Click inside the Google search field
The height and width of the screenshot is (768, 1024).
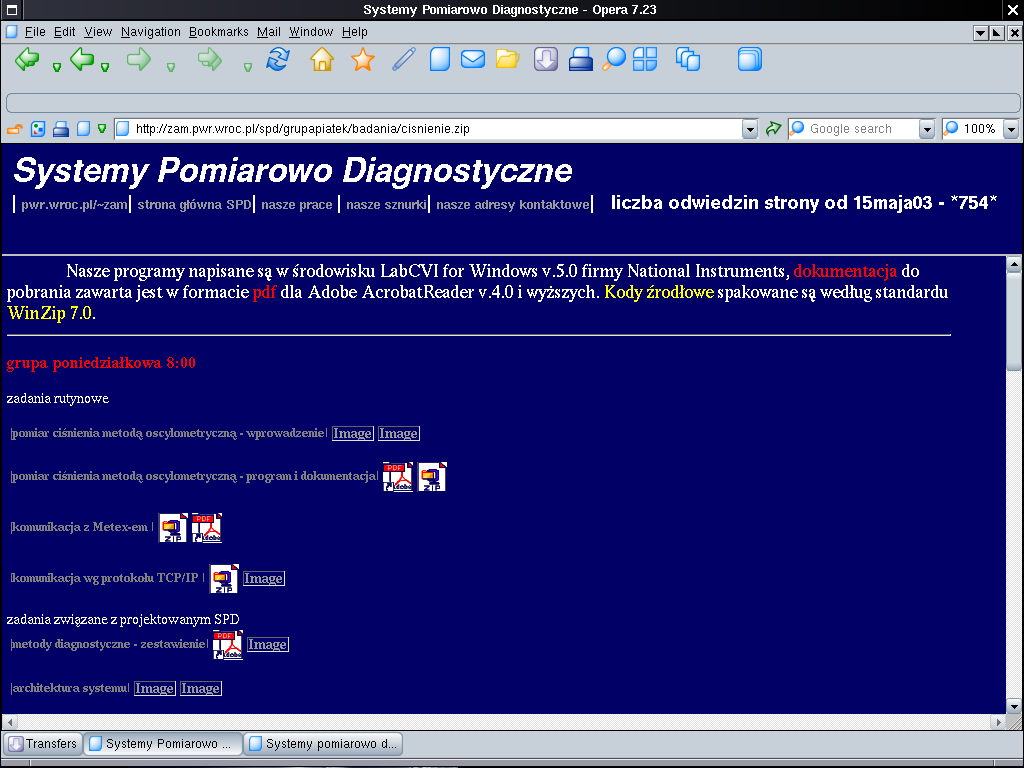tap(860, 129)
